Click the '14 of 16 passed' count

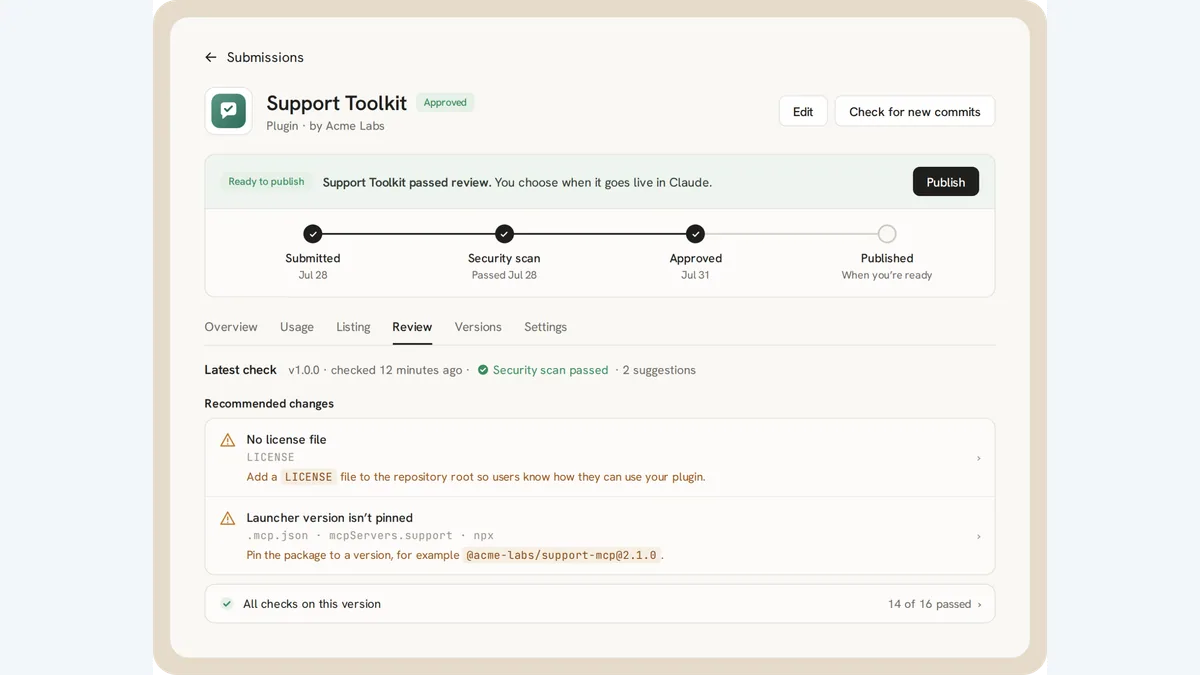click(930, 604)
